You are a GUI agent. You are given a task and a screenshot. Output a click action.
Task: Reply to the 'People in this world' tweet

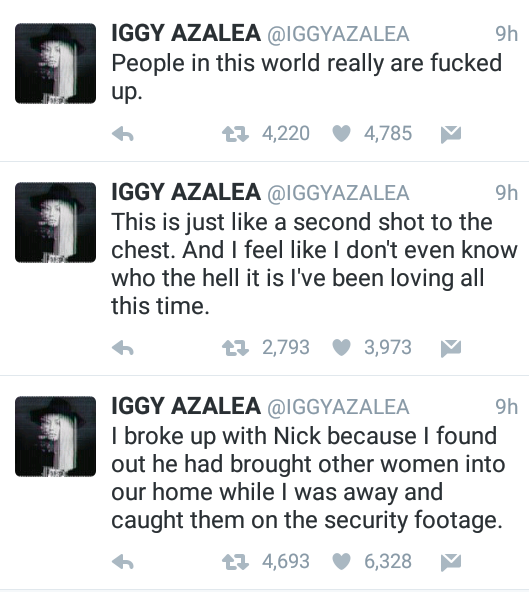coord(123,134)
